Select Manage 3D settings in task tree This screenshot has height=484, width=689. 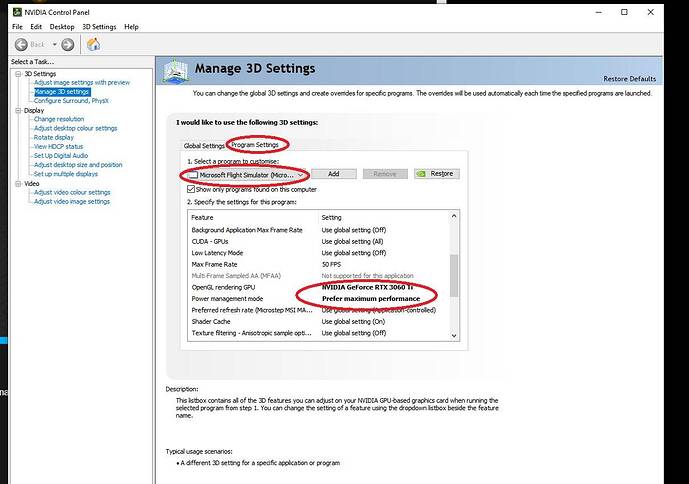coord(62,91)
